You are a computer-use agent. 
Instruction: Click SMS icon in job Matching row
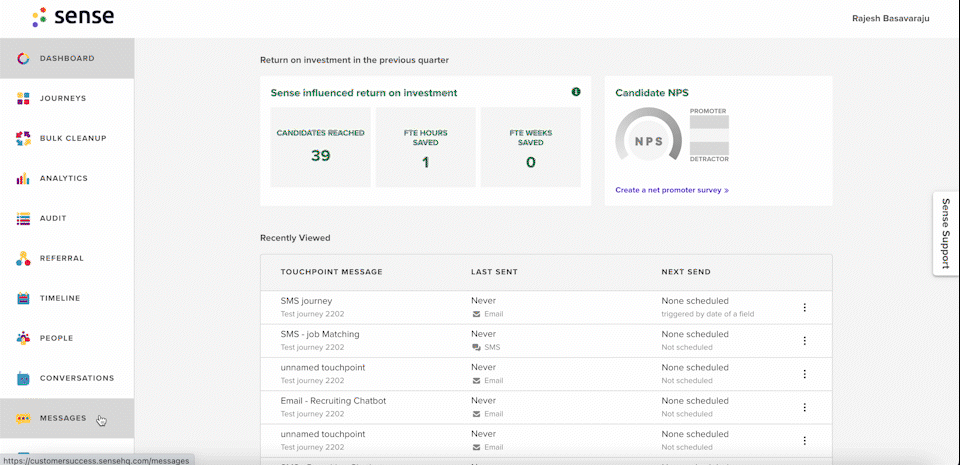coord(476,348)
